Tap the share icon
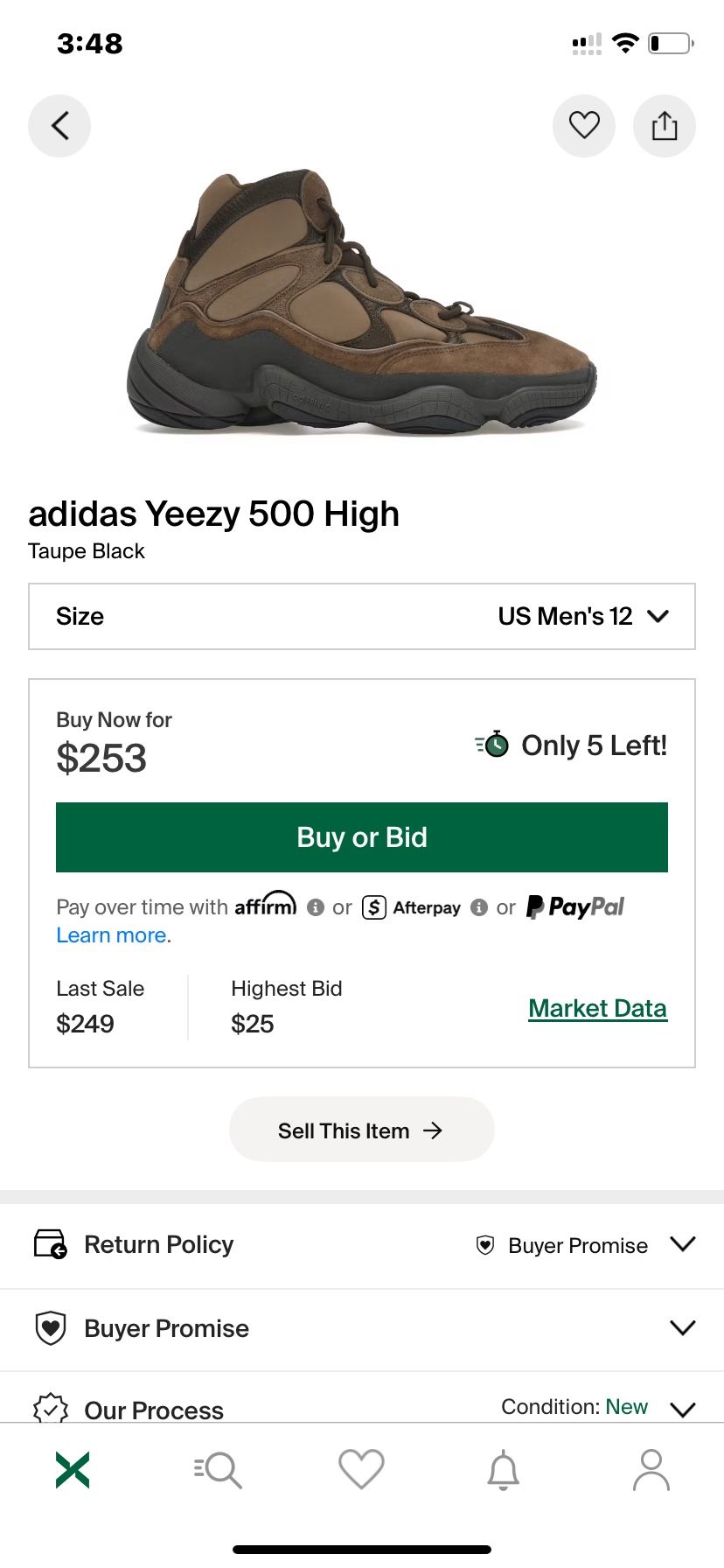The width and height of the screenshot is (724, 1568). (665, 126)
